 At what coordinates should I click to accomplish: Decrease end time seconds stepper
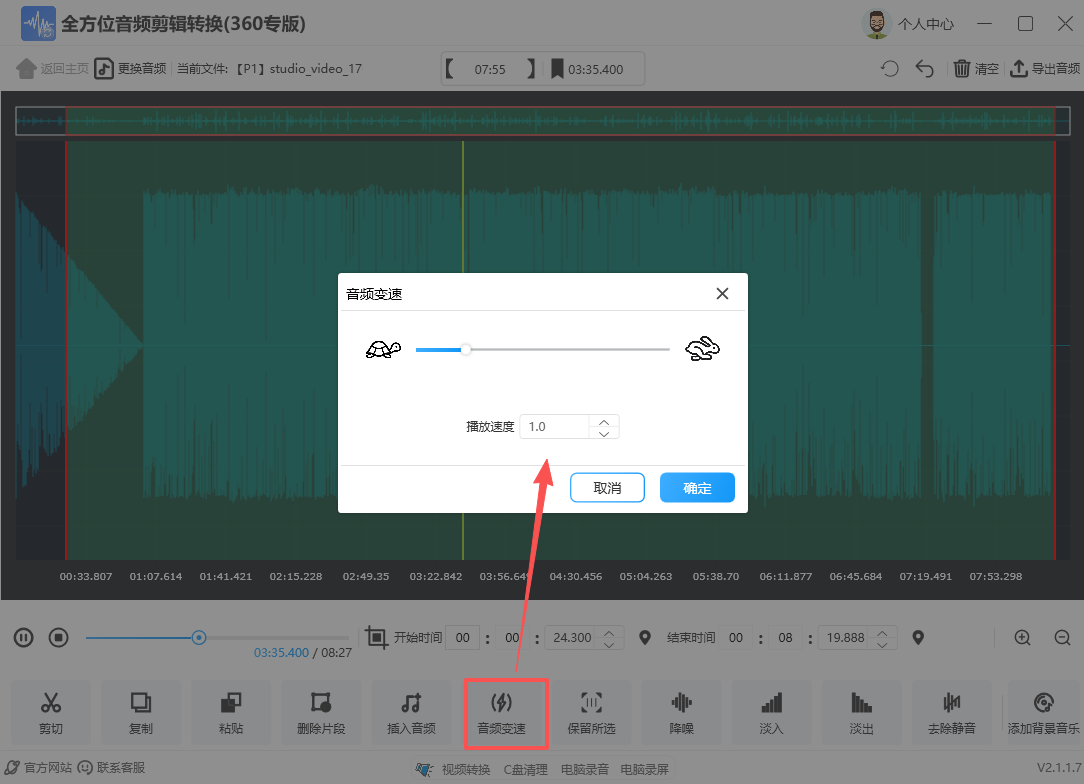pos(882,644)
